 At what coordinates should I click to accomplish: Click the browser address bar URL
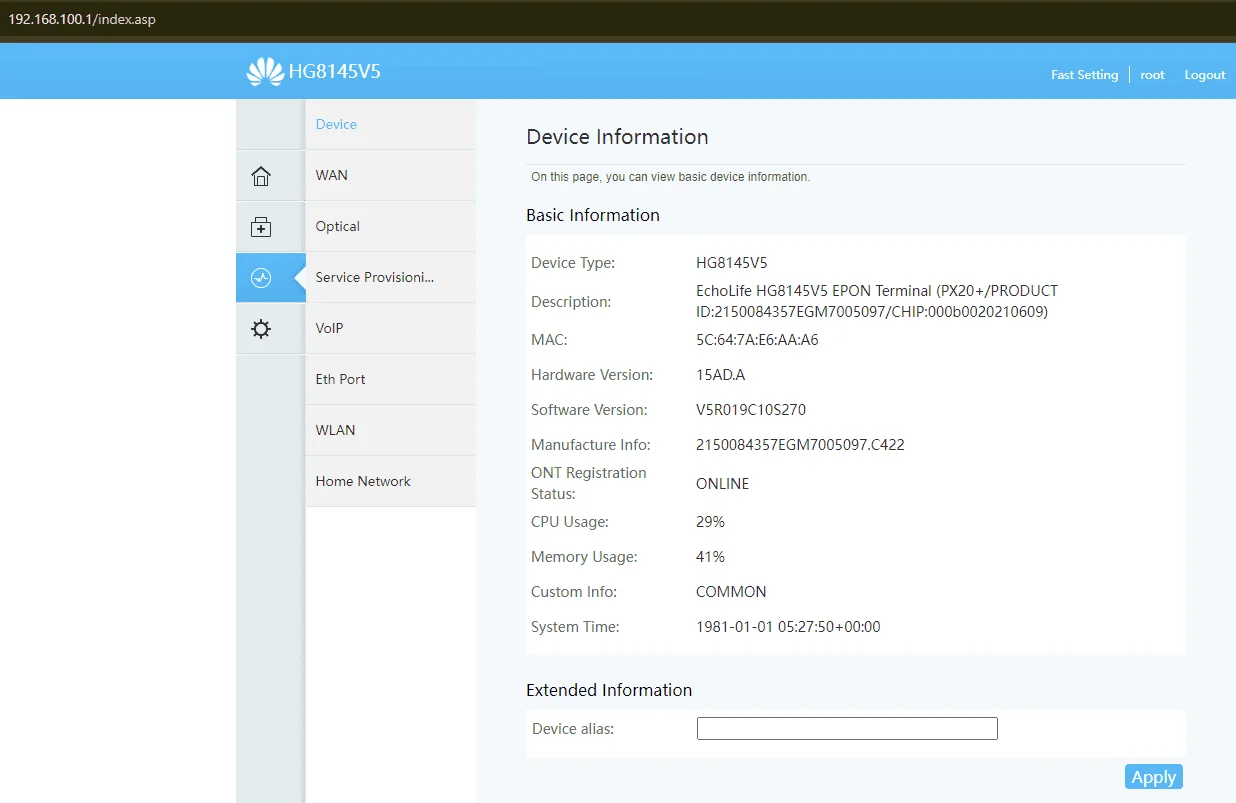pos(81,20)
